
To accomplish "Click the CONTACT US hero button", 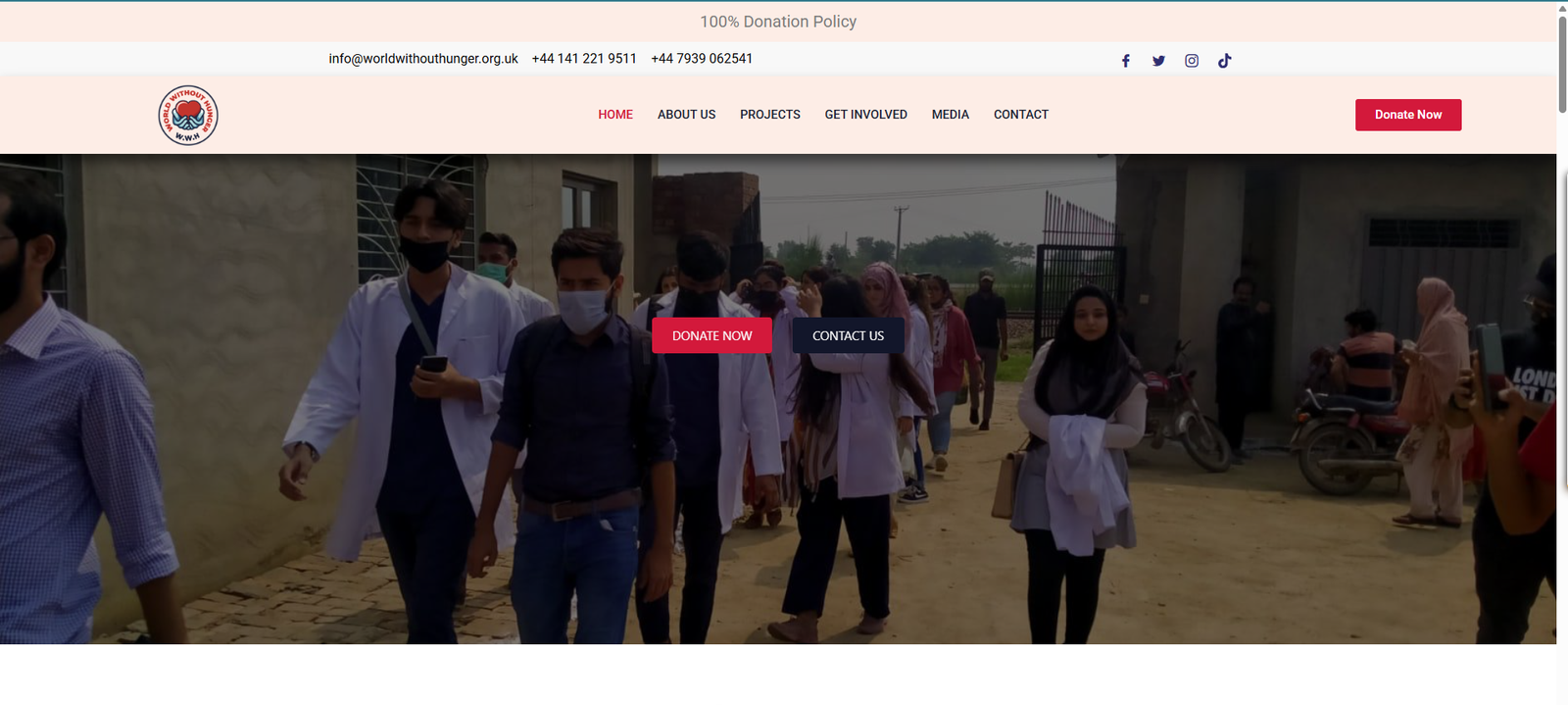I will [849, 335].
